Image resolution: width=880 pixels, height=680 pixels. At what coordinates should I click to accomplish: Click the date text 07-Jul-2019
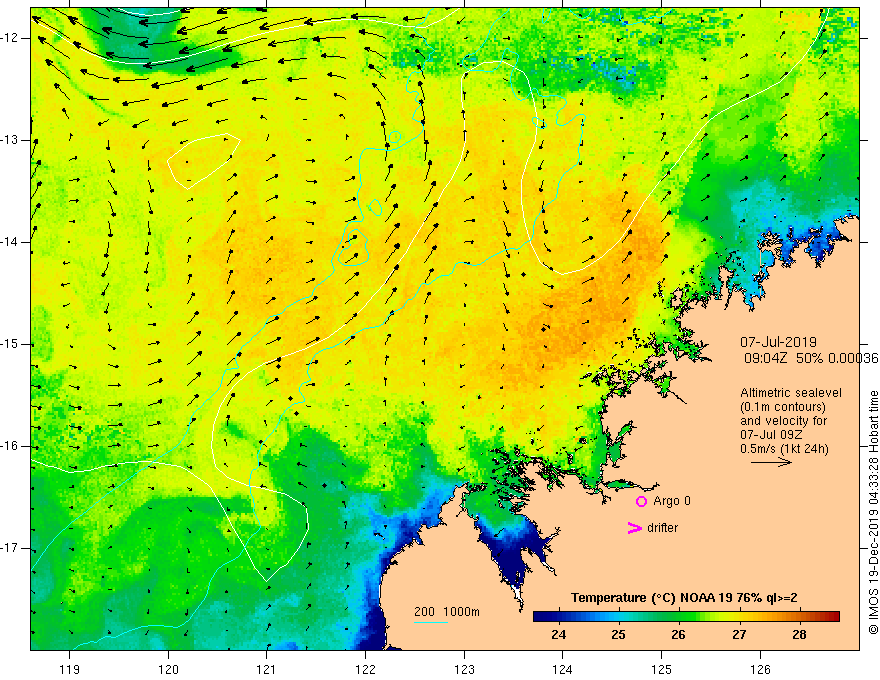pos(778,342)
